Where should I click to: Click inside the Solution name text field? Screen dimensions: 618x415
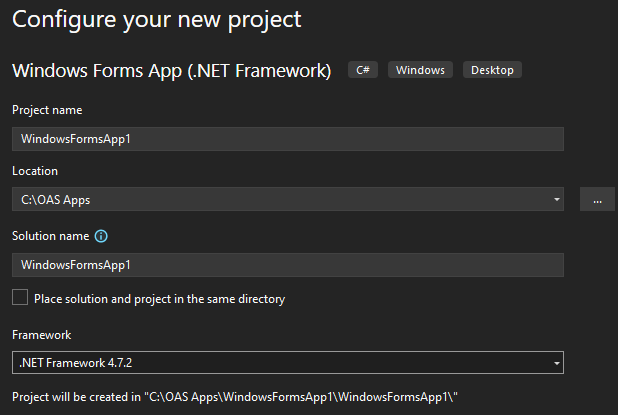point(288,265)
